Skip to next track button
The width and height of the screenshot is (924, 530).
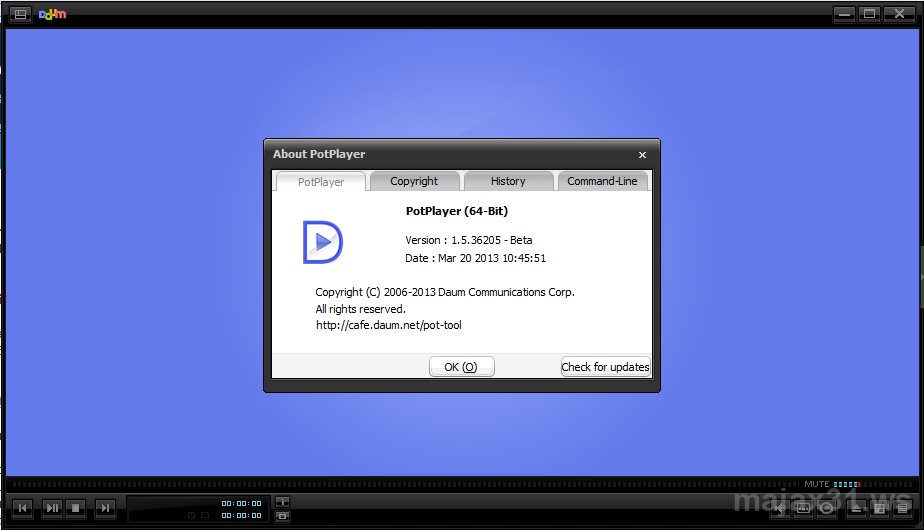point(105,508)
